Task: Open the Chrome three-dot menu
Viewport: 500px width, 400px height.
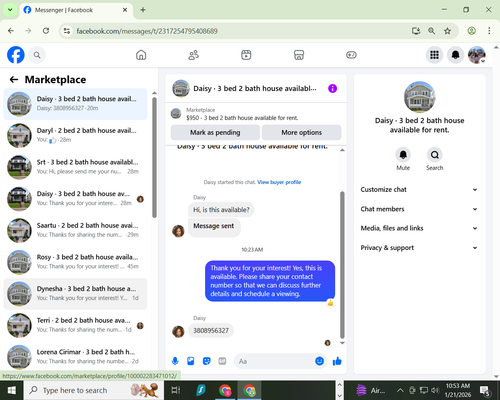Action: 489,31
